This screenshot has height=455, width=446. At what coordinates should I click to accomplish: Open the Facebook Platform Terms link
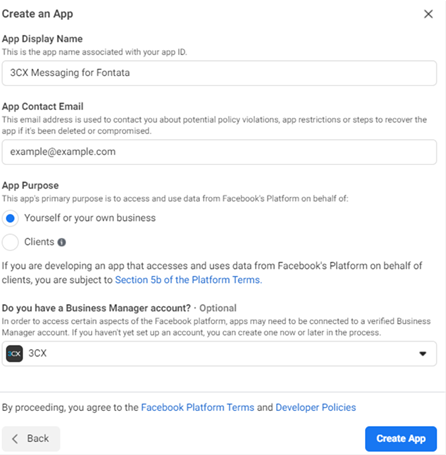[197, 407]
